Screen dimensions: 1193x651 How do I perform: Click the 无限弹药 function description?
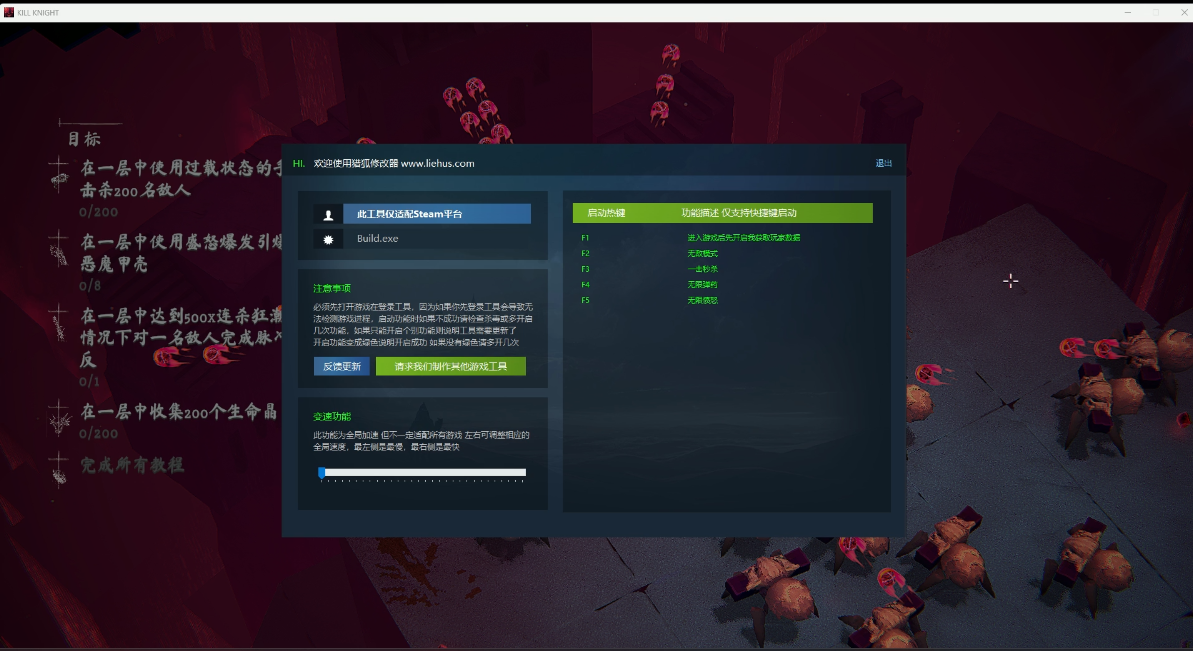coord(702,284)
